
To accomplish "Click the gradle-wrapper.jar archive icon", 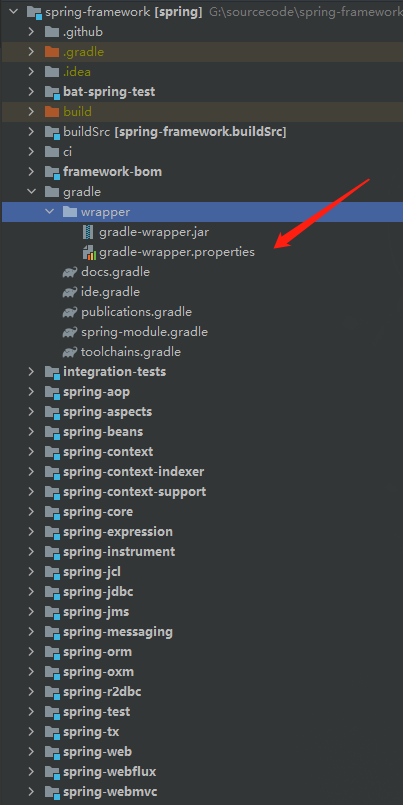I will pos(88,232).
